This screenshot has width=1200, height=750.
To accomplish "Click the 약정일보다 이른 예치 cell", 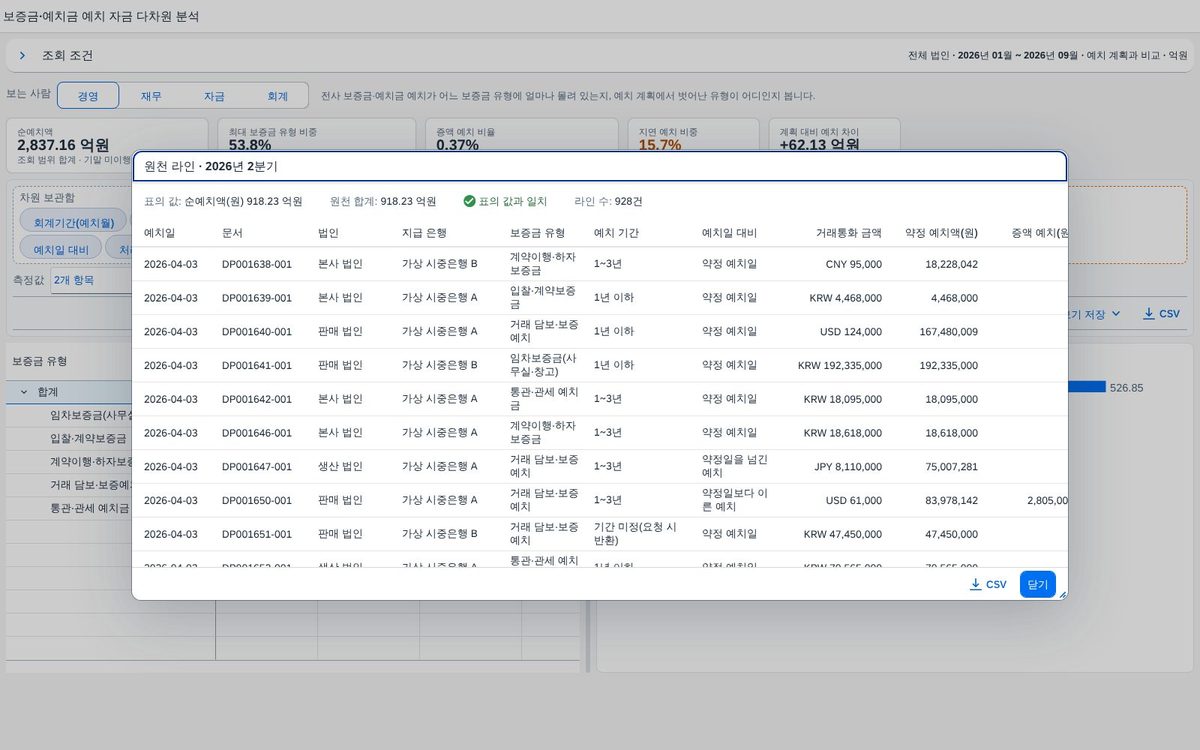I will tap(737, 501).
